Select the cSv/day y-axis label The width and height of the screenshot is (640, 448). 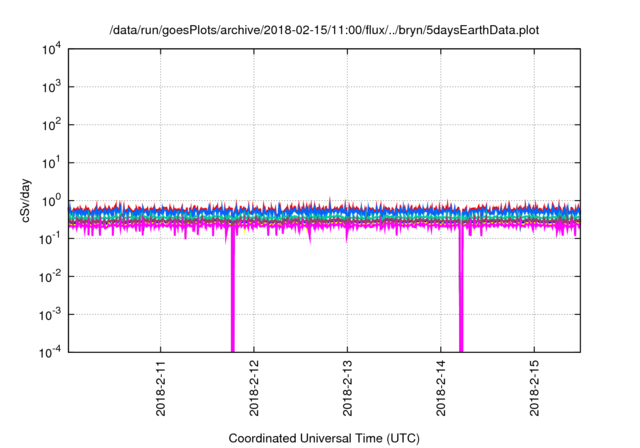coord(25,200)
